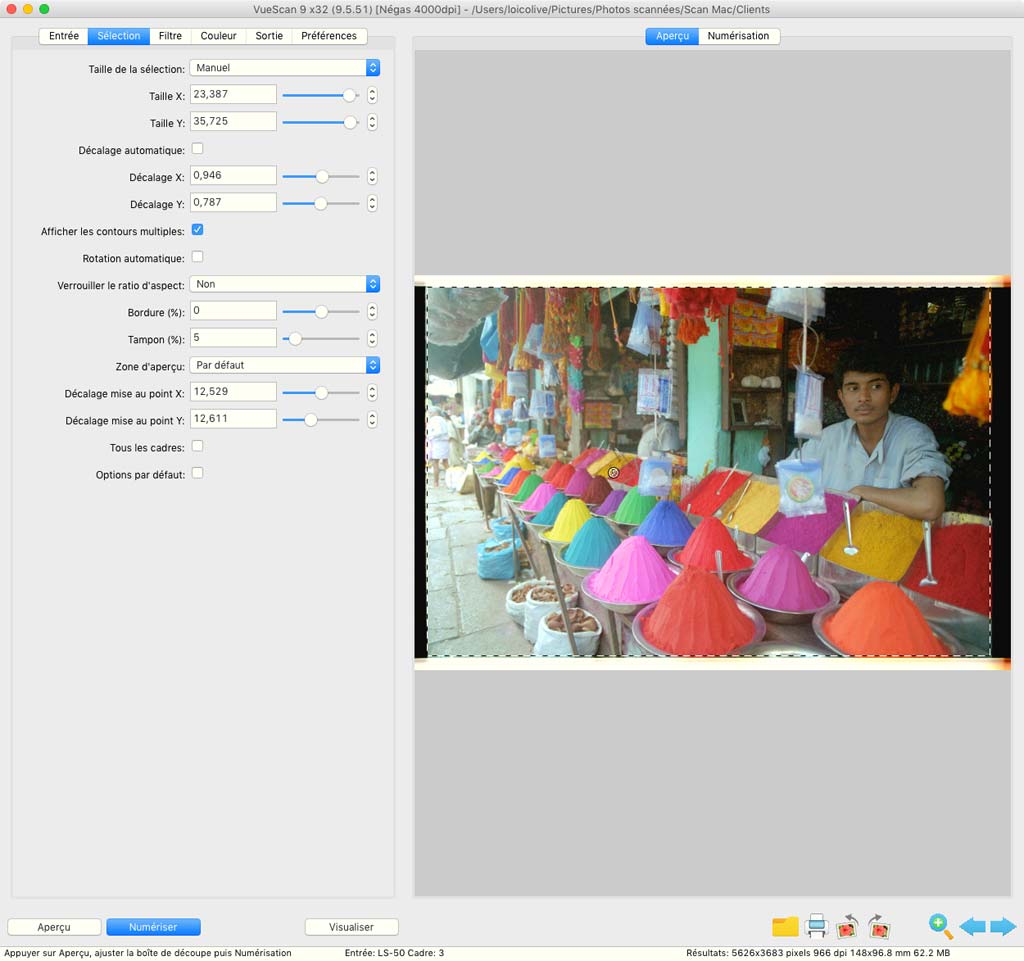1024x961 pixels.
Task: Open the Numérisation preview tab
Action: (738, 36)
